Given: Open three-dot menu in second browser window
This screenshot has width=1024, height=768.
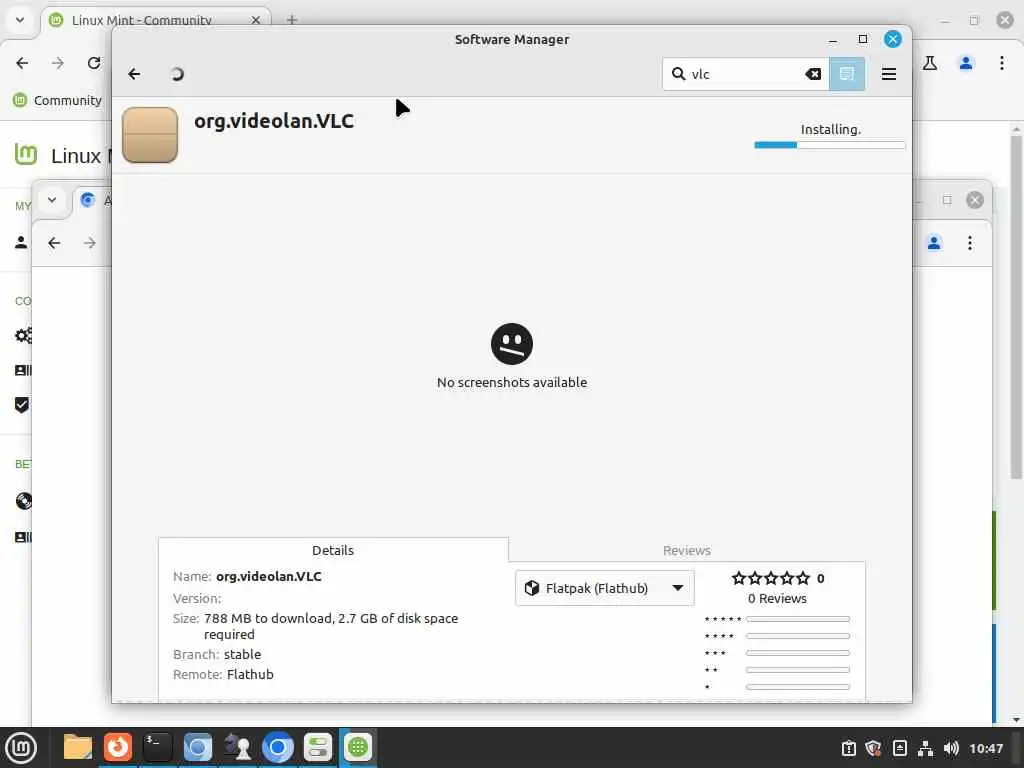Looking at the screenshot, I should [x=970, y=243].
